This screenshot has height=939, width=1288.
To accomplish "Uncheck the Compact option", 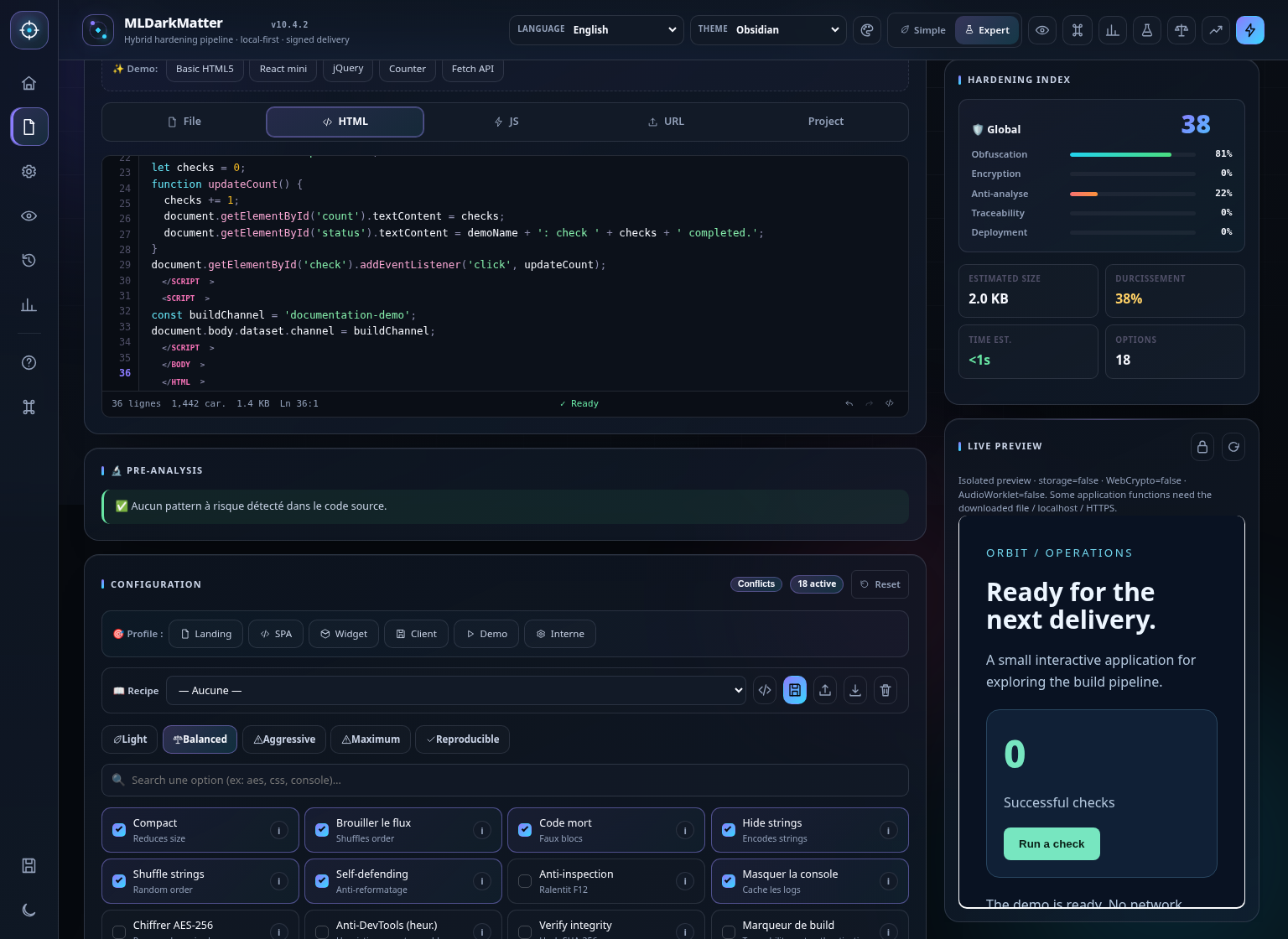I will point(119,830).
